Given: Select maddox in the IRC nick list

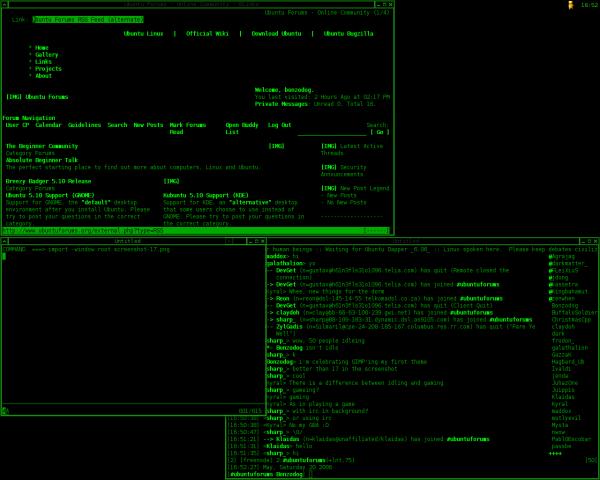Looking at the screenshot, I should 561,411.
